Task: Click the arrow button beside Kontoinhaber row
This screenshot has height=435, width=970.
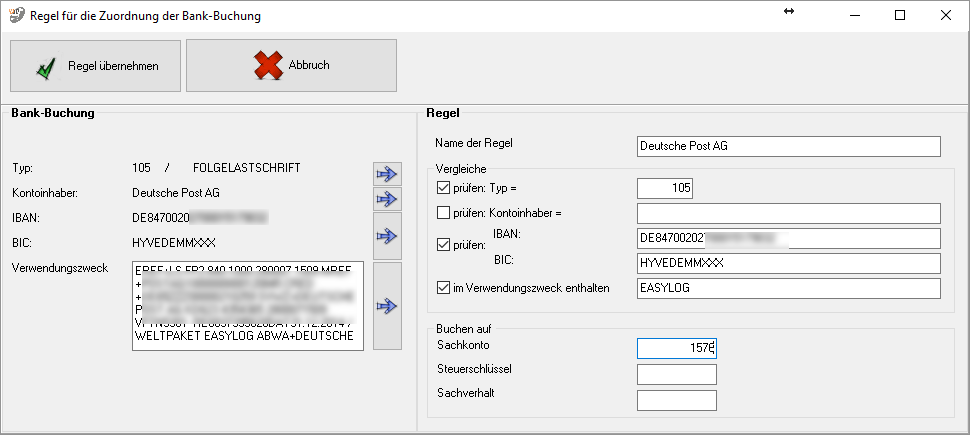Action: click(x=386, y=199)
